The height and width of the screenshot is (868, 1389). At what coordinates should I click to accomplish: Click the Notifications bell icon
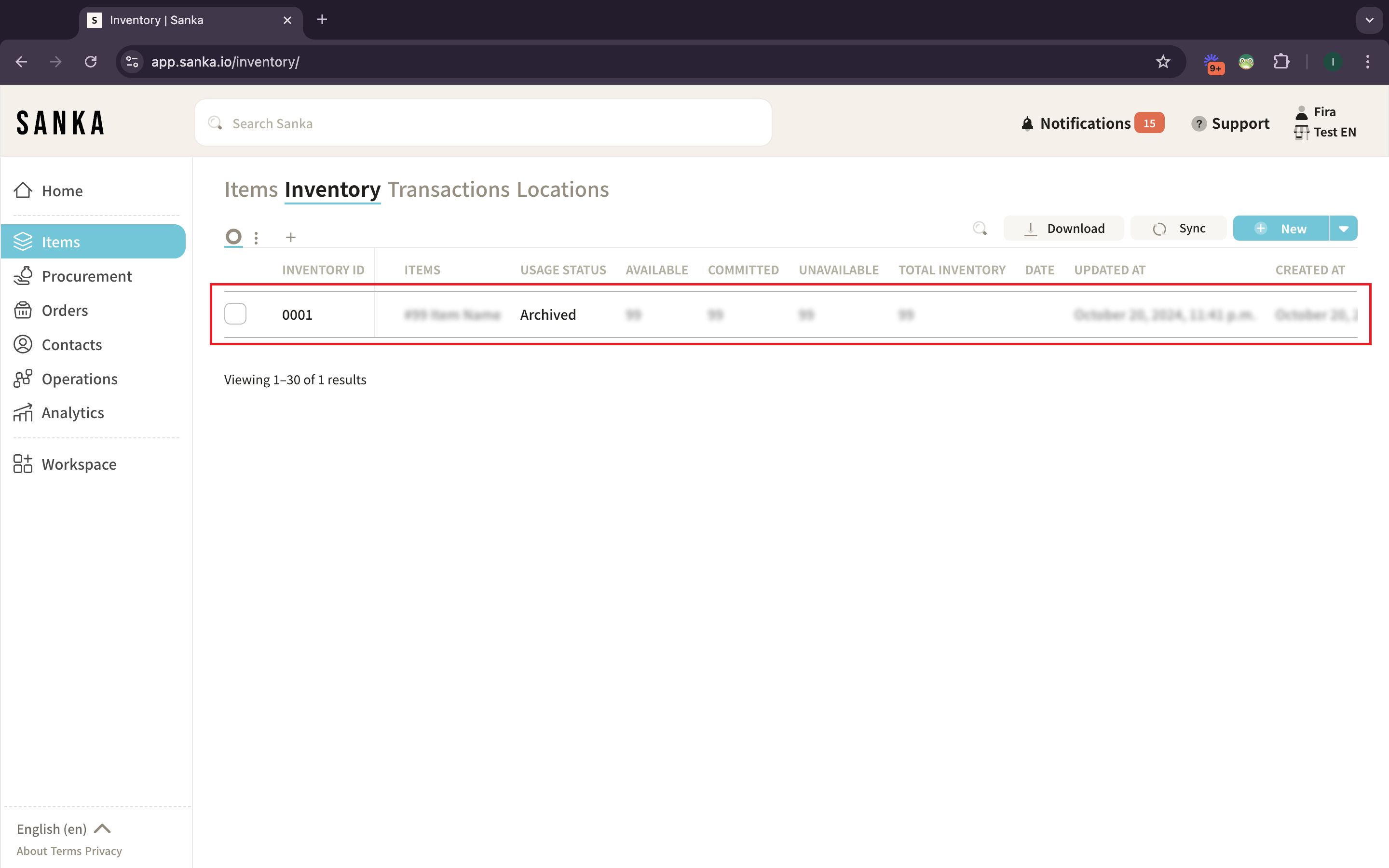(1027, 123)
